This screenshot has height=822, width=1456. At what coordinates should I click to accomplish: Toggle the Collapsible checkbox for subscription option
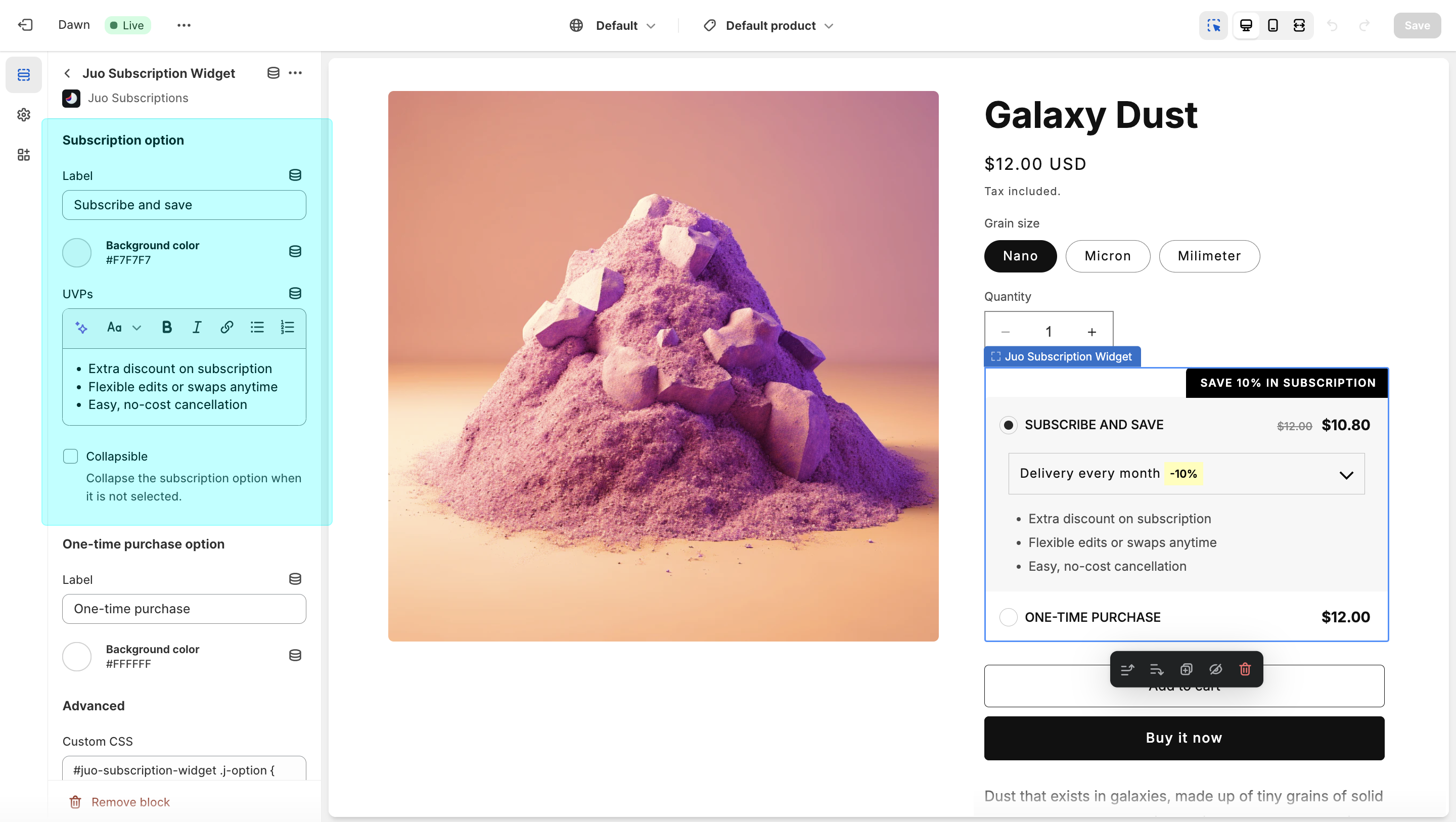71,456
